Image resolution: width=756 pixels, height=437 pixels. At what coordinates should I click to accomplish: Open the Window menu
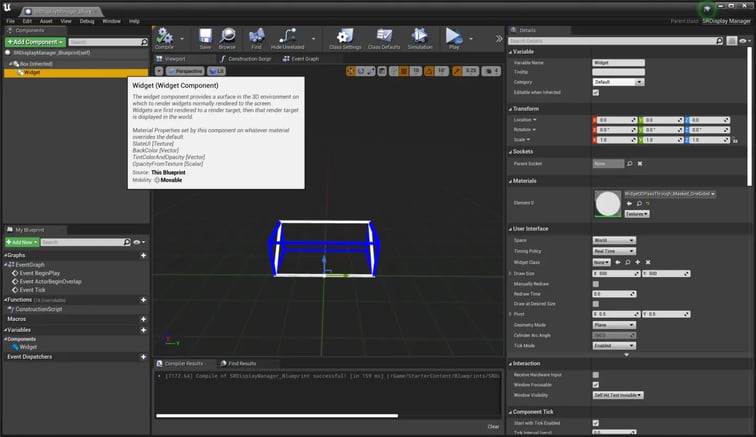click(x=111, y=20)
